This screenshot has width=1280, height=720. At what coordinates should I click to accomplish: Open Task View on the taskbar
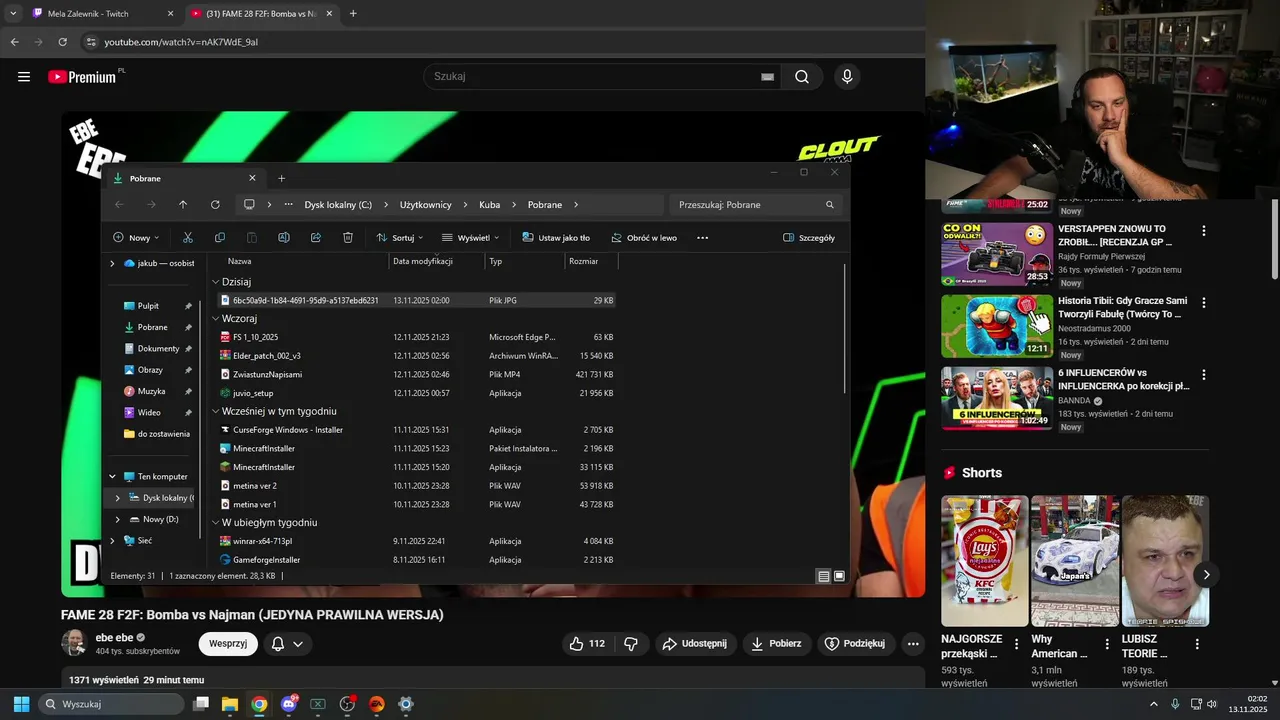coord(201,704)
